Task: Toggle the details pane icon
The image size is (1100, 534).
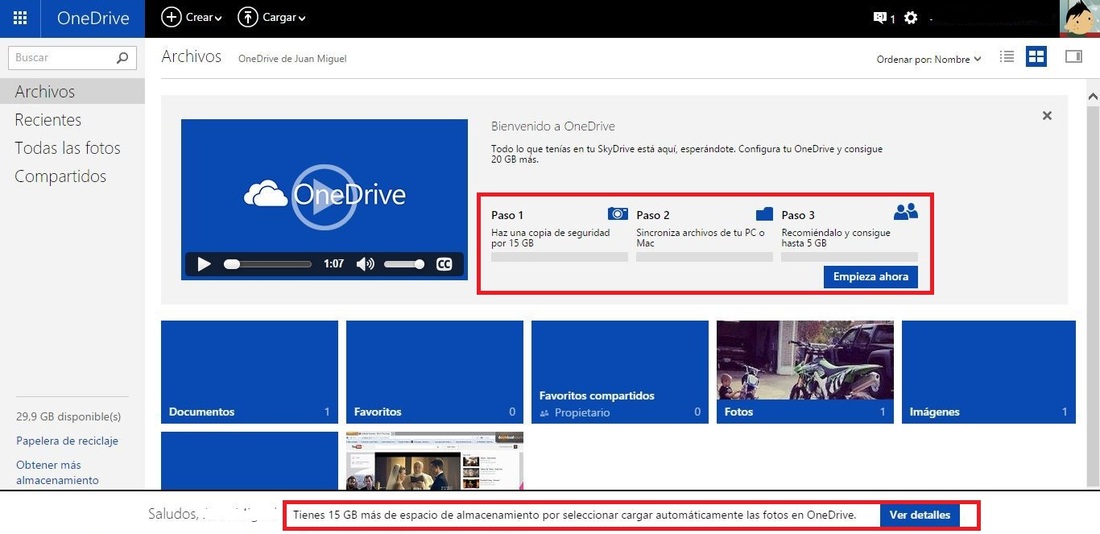Action: (1073, 57)
